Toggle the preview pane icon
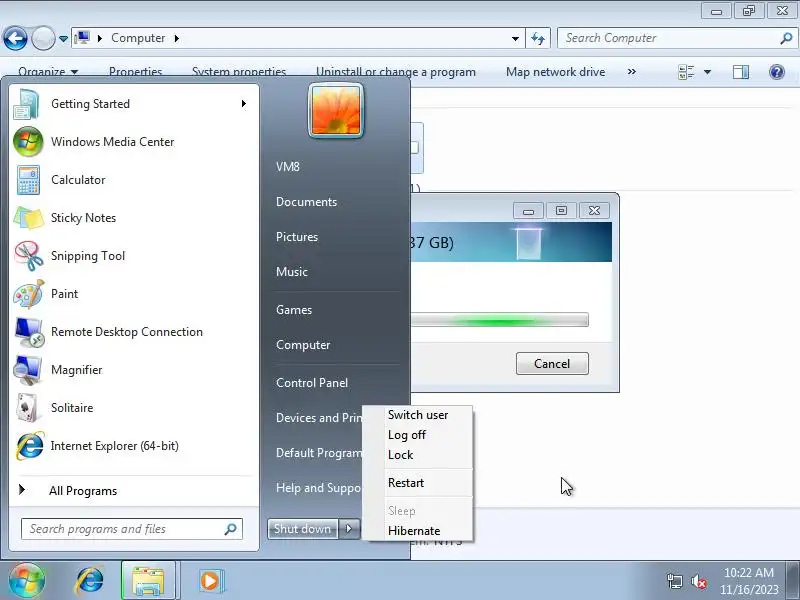 tap(741, 72)
